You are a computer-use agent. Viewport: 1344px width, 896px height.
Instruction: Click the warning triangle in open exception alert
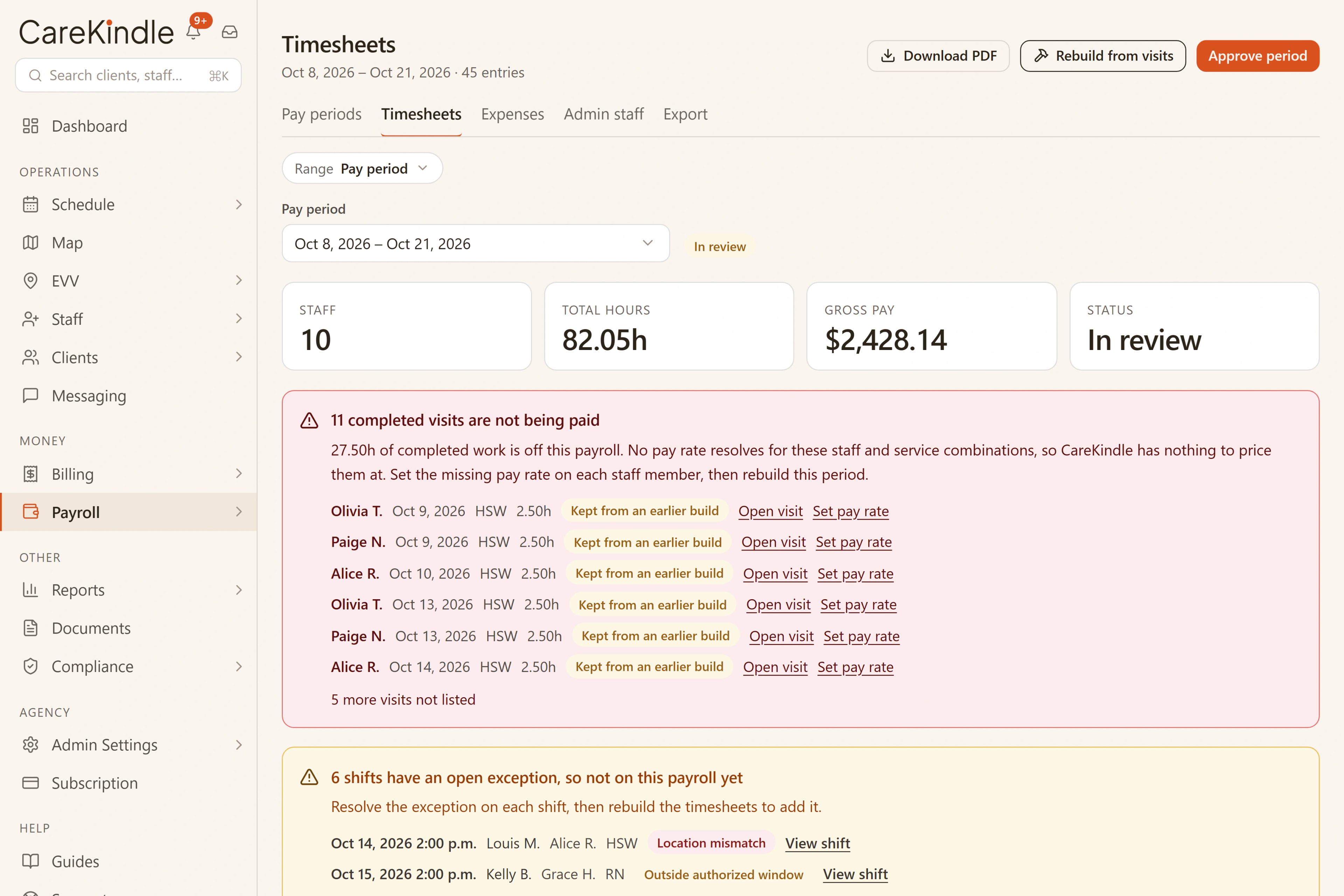tap(309, 777)
